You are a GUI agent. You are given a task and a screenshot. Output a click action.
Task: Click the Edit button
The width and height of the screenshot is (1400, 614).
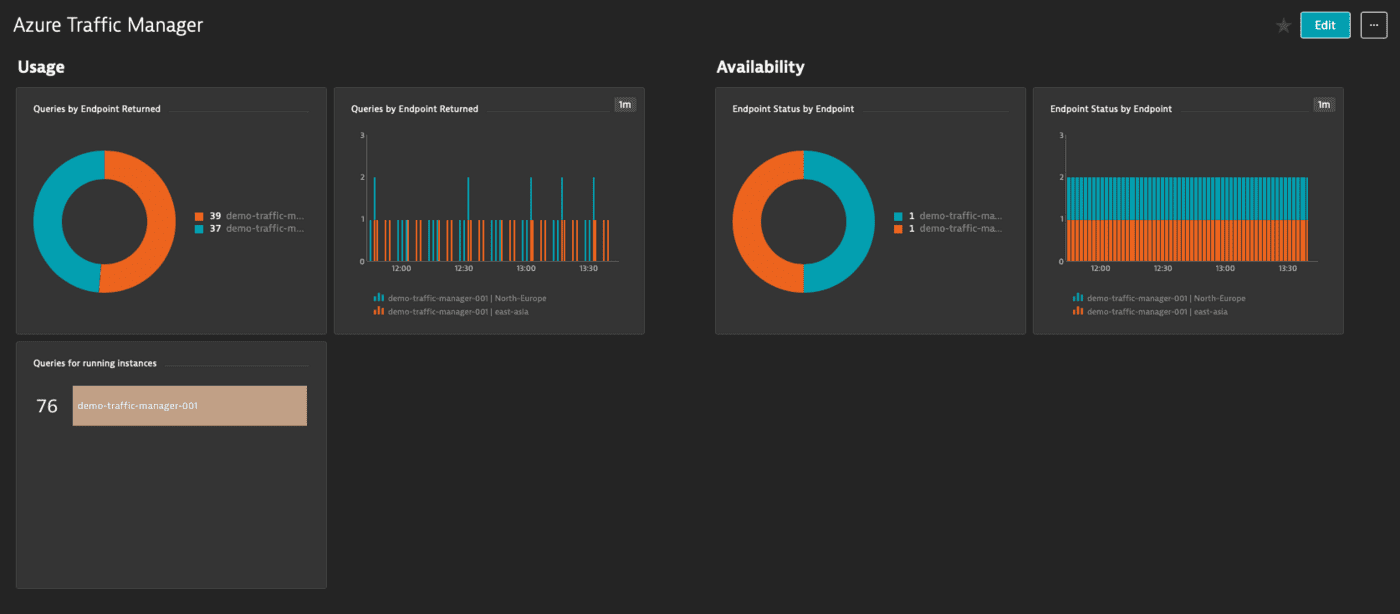[1325, 25]
